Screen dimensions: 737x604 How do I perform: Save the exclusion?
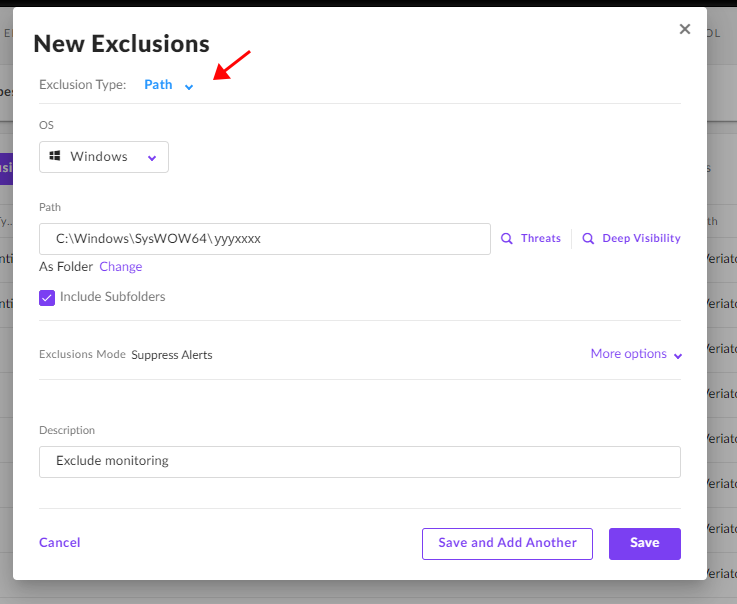[x=644, y=543]
